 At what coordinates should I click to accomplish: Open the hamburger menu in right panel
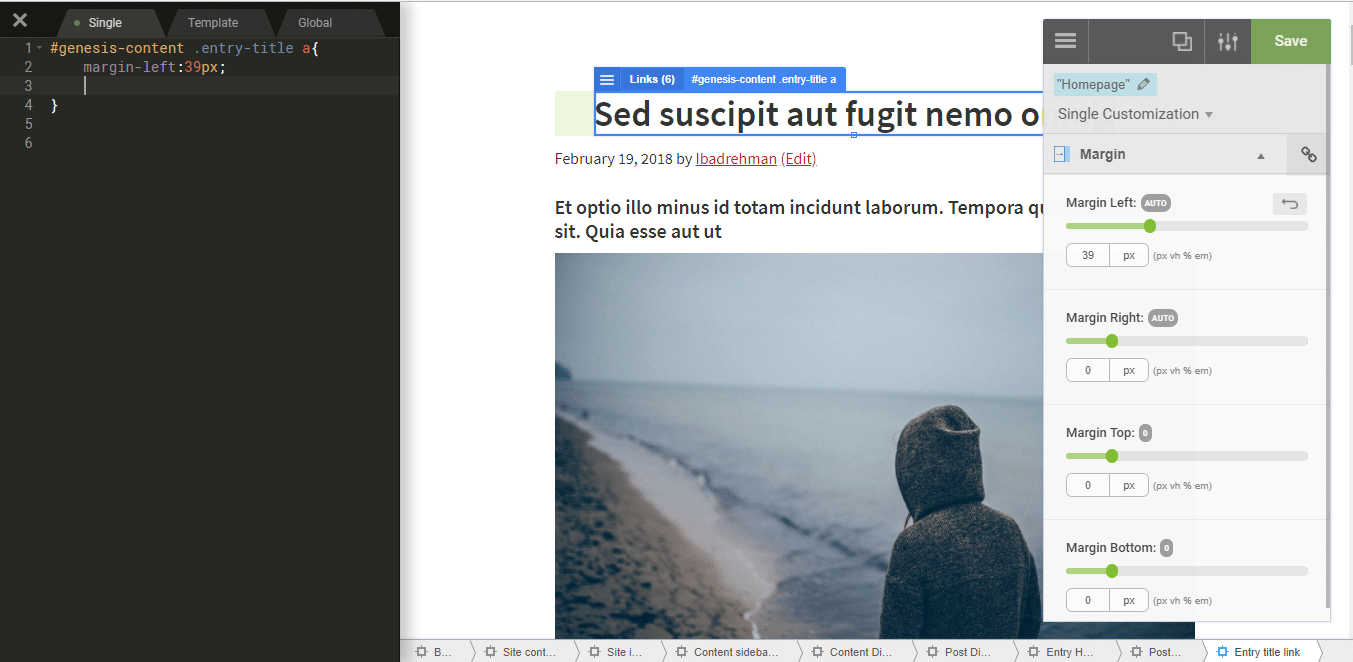[1065, 41]
